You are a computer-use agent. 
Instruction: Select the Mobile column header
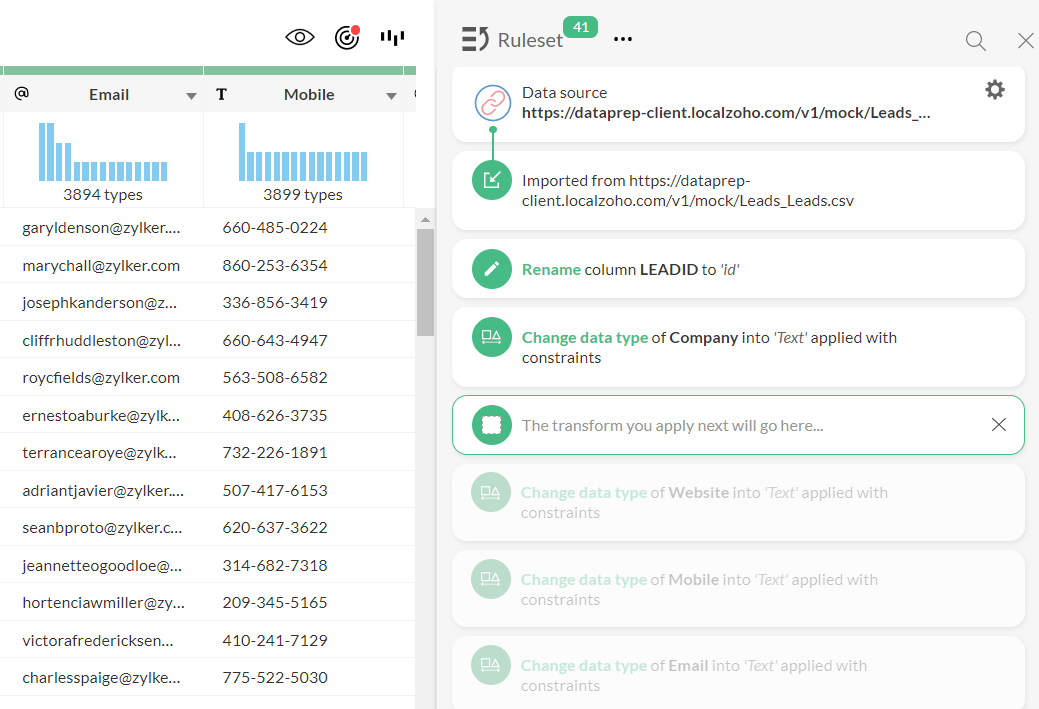click(x=303, y=95)
